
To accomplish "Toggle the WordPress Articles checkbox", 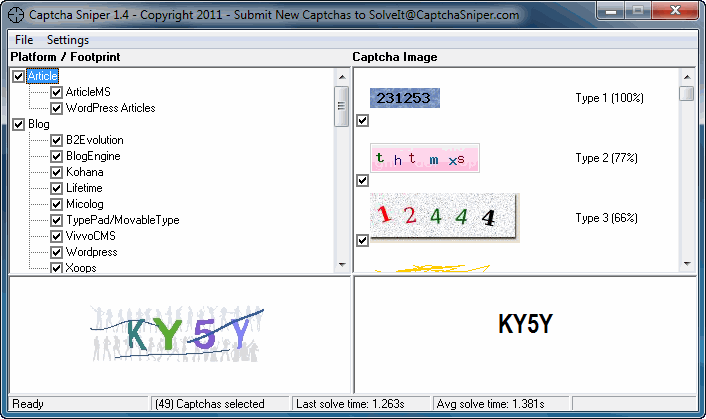I will click(x=56, y=108).
